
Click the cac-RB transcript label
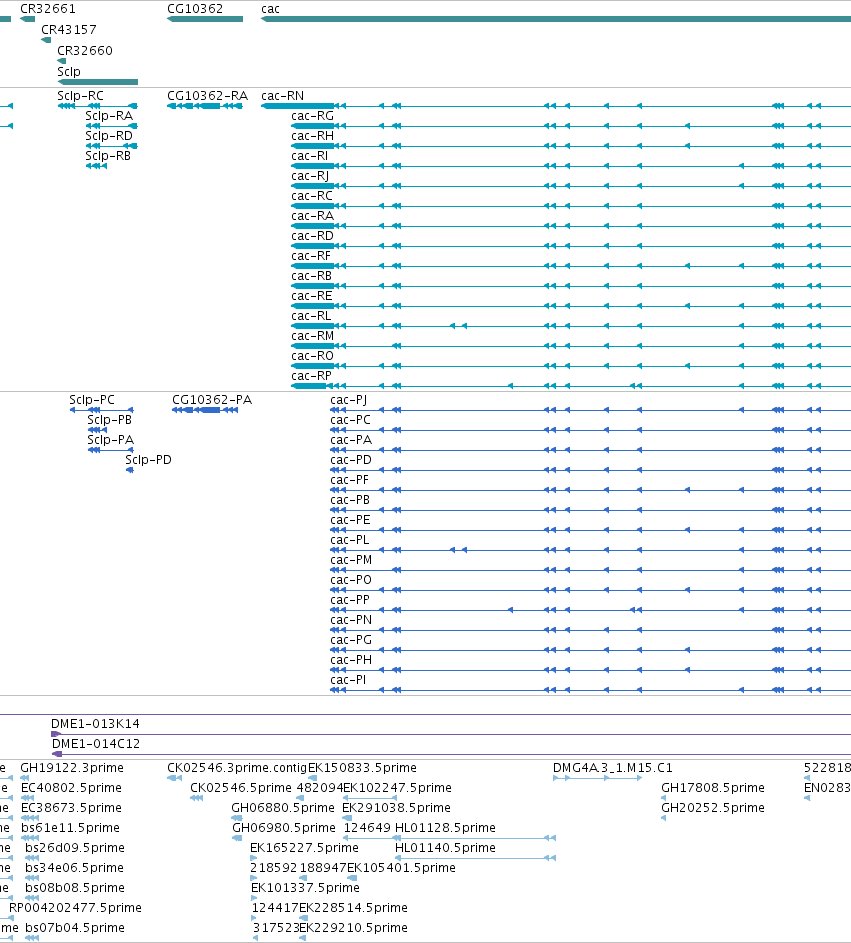click(312, 276)
